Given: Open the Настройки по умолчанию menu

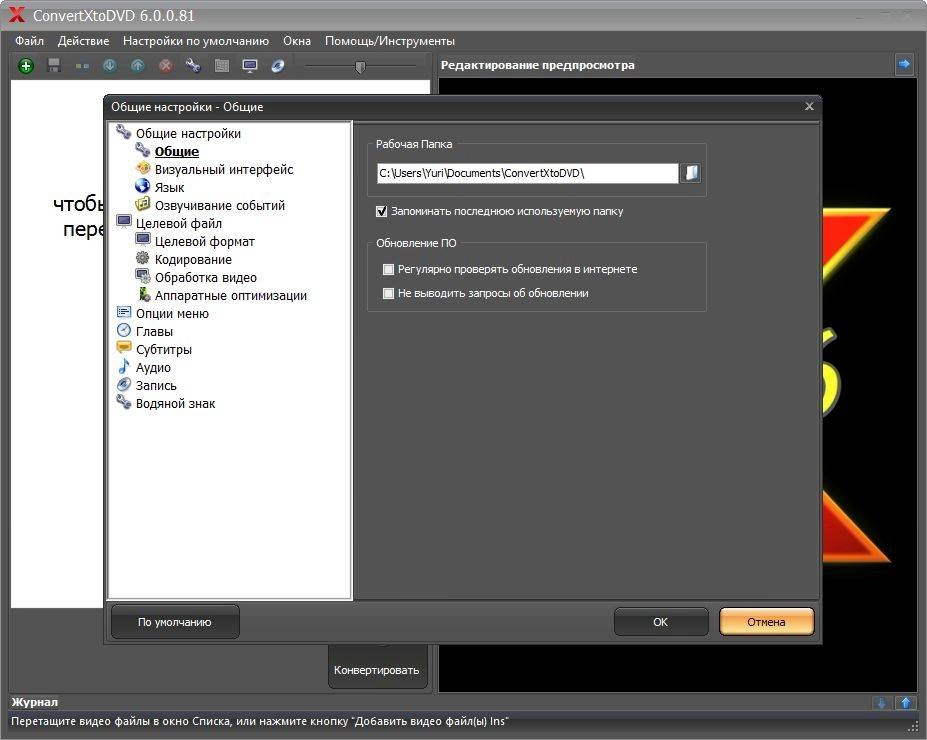Looking at the screenshot, I should (196, 41).
